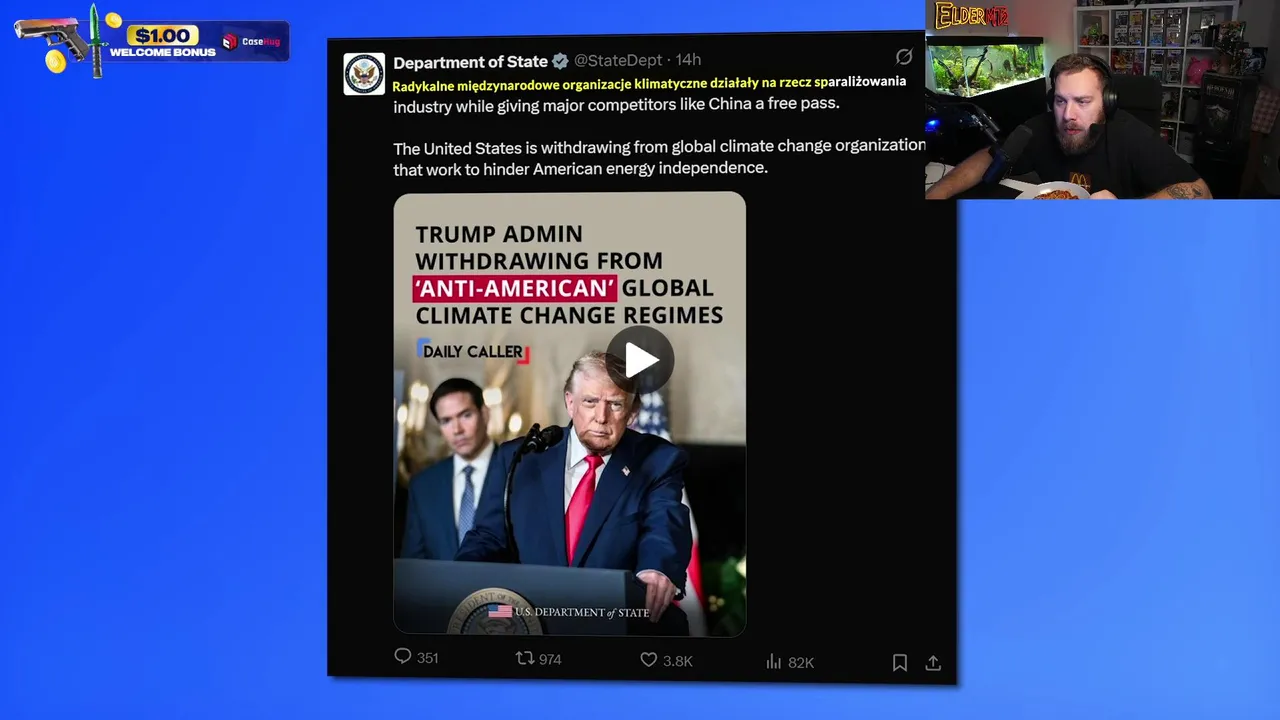Image resolution: width=1280 pixels, height=720 pixels.
Task: Click the verified badge icon
Action: [x=561, y=62]
